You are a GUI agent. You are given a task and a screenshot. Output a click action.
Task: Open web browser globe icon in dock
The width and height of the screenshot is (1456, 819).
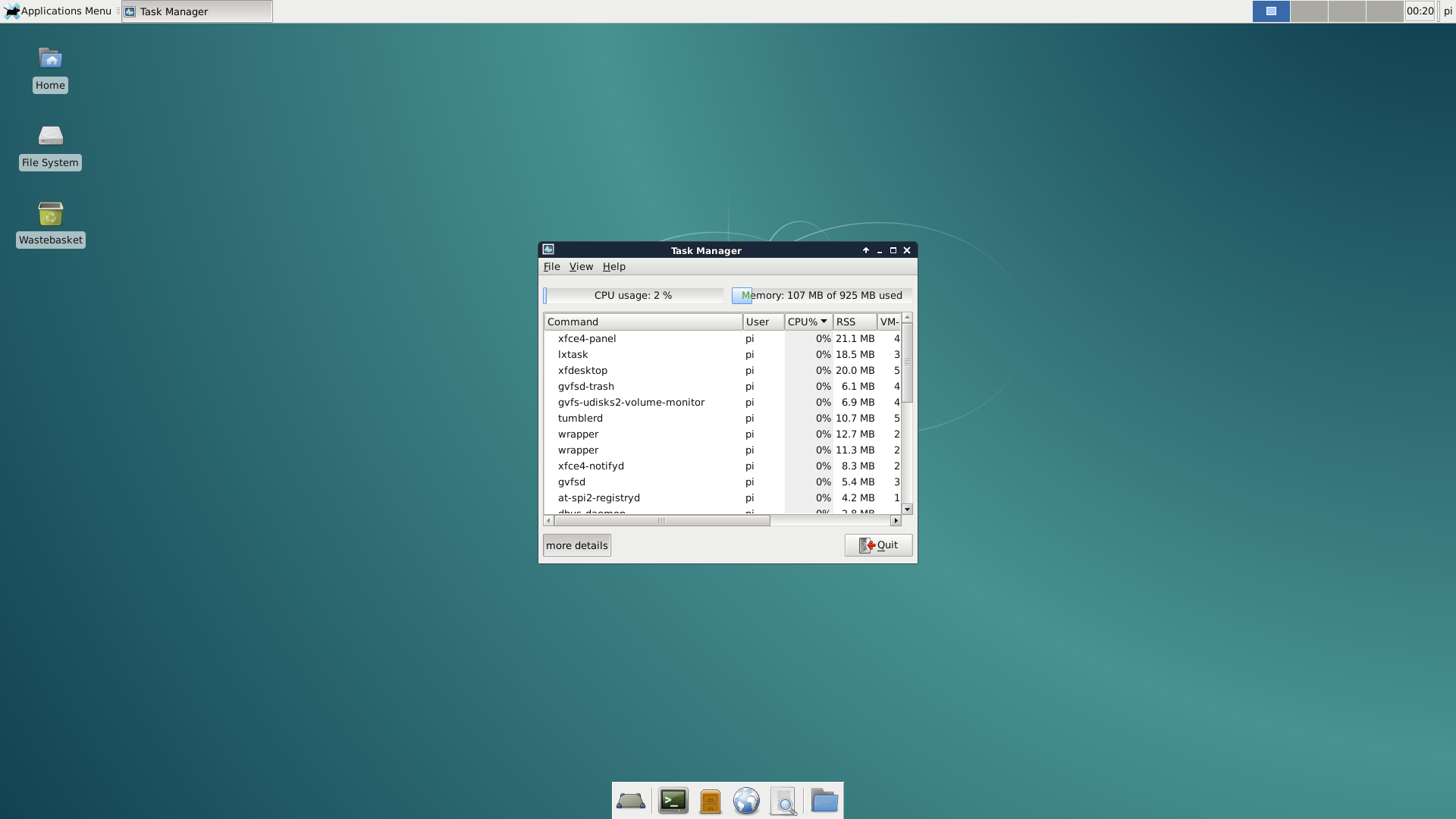point(746,801)
